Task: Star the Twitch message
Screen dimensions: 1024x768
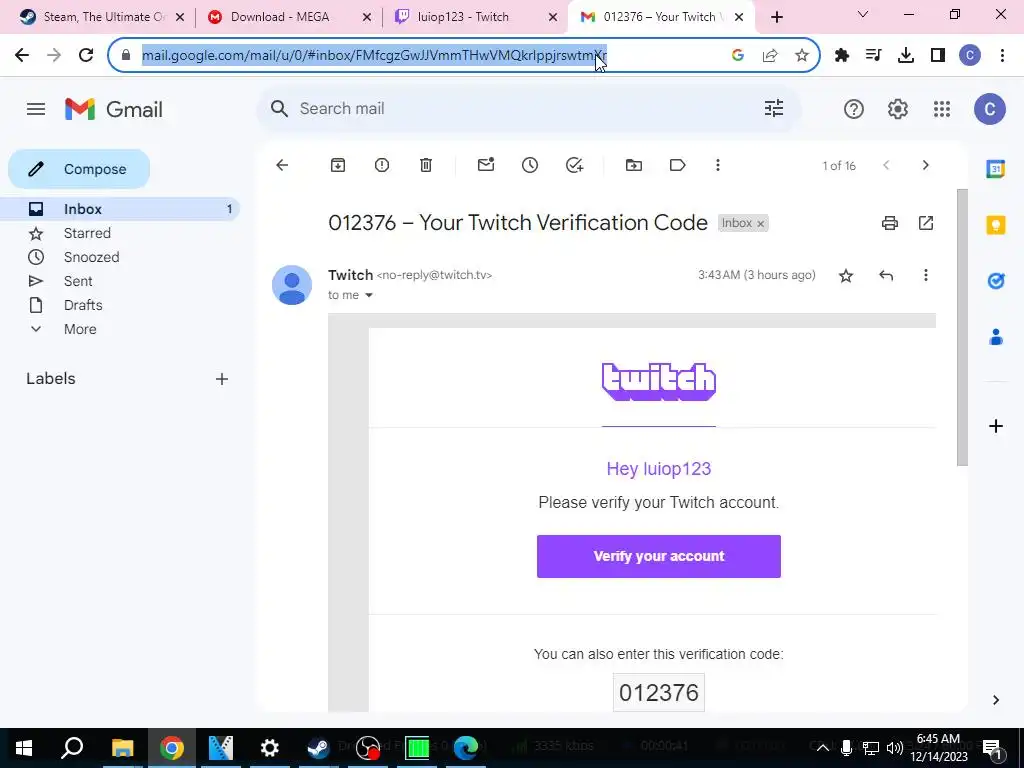Action: (846, 276)
